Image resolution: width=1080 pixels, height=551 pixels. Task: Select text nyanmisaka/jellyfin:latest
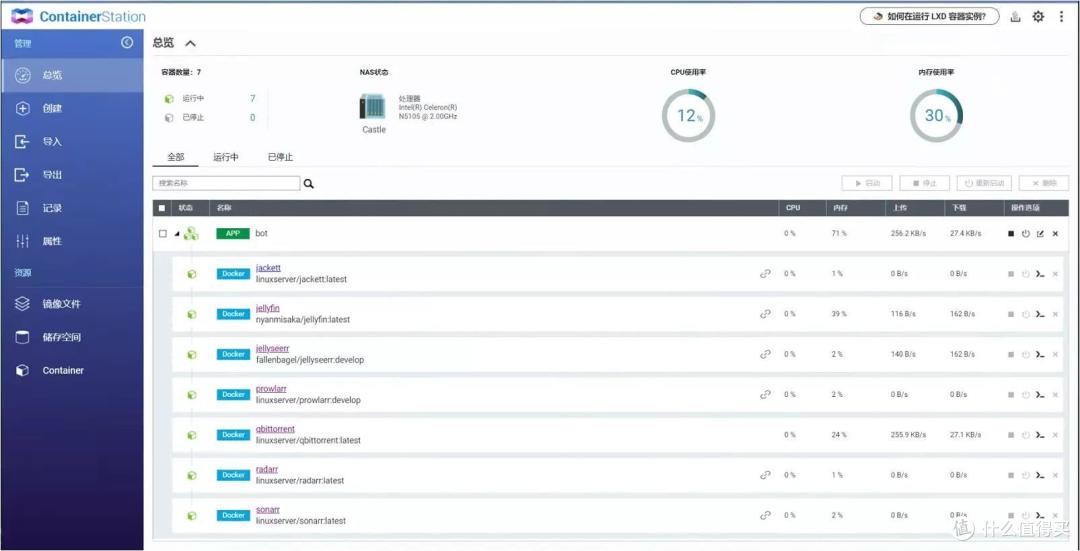click(302, 320)
